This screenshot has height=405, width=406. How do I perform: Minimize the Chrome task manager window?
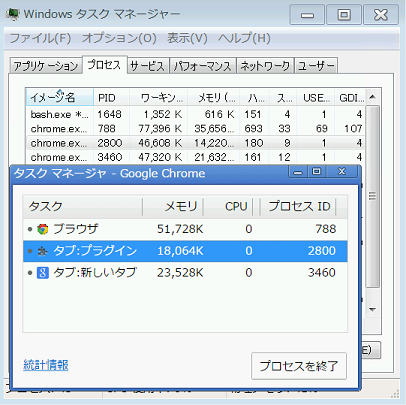pos(298,172)
